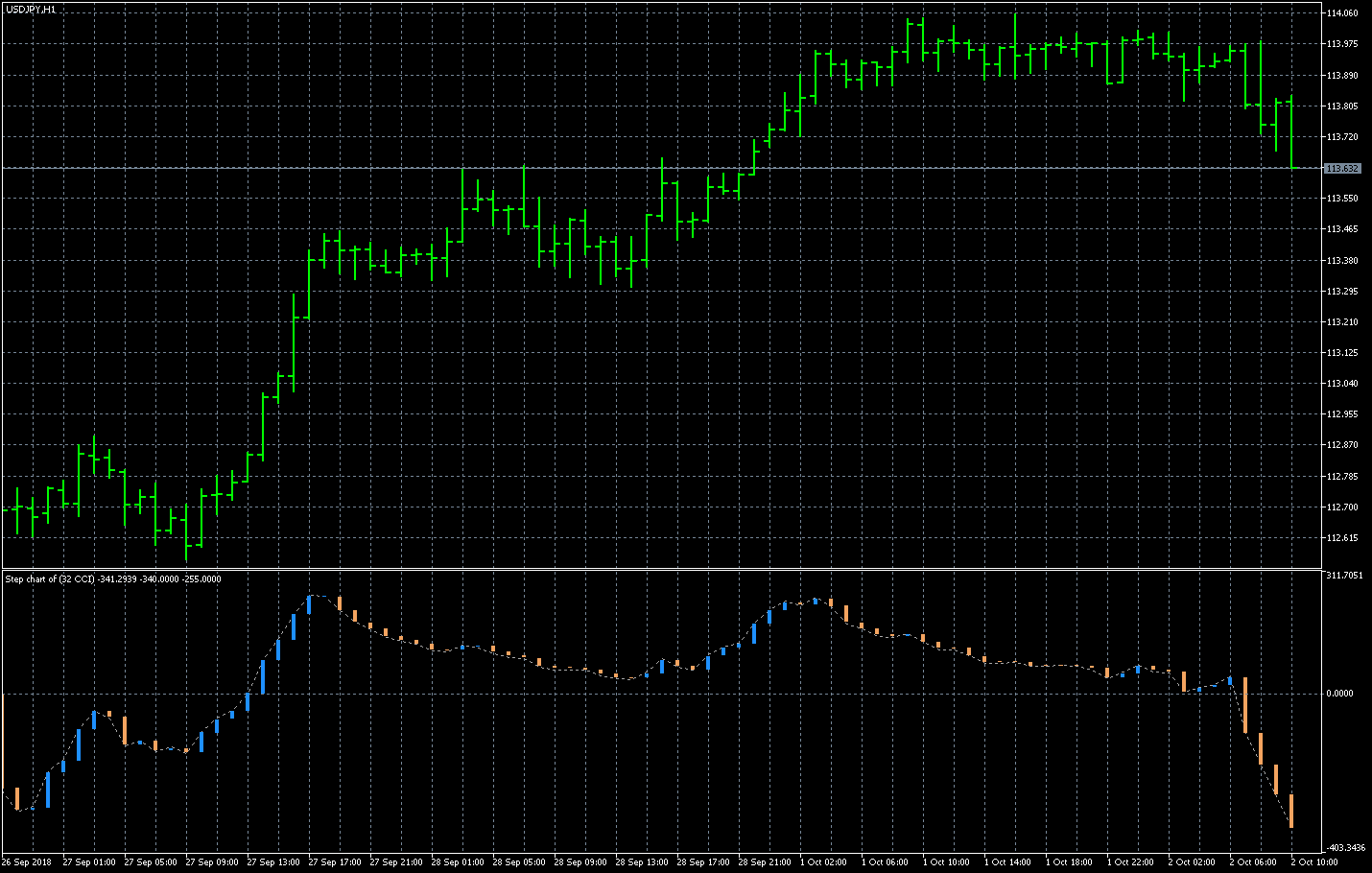Click the current price tag 113.632
The image size is (1372, 873).
click(x=1341, y=169)
